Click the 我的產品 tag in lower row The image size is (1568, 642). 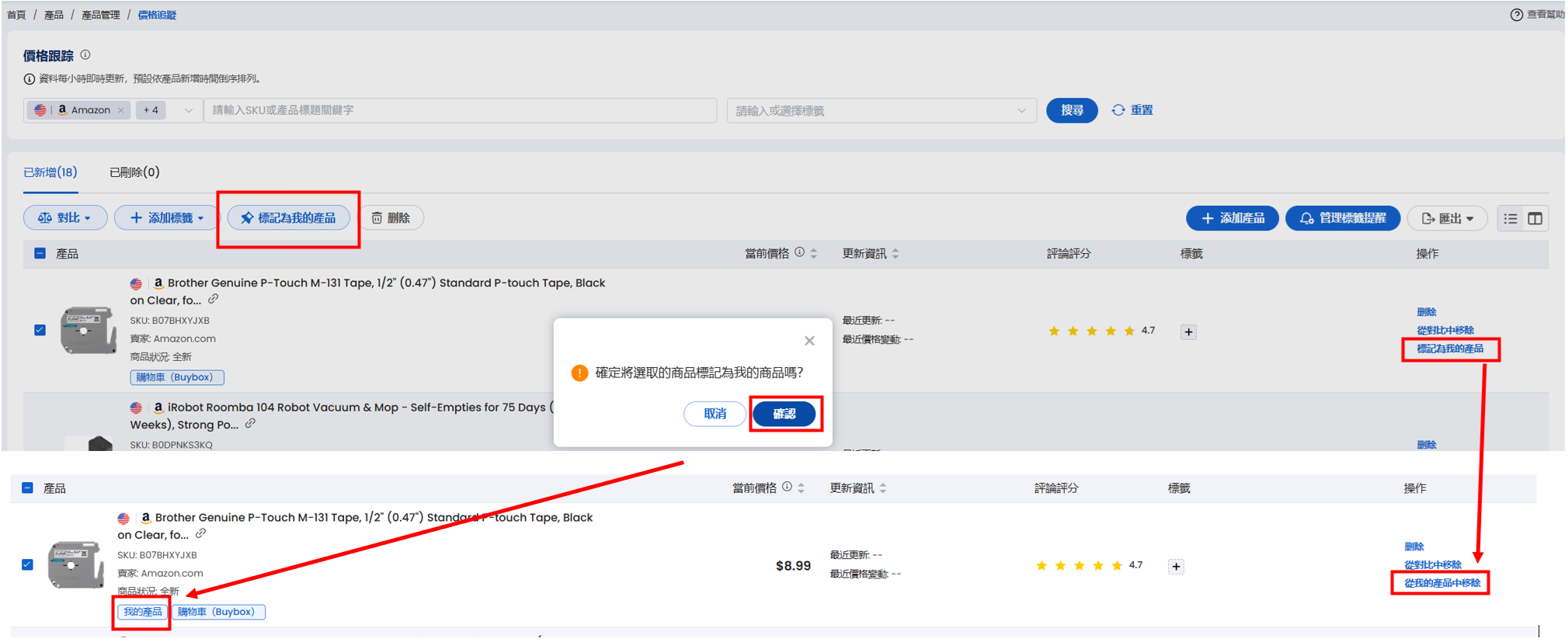coord(143,612)
